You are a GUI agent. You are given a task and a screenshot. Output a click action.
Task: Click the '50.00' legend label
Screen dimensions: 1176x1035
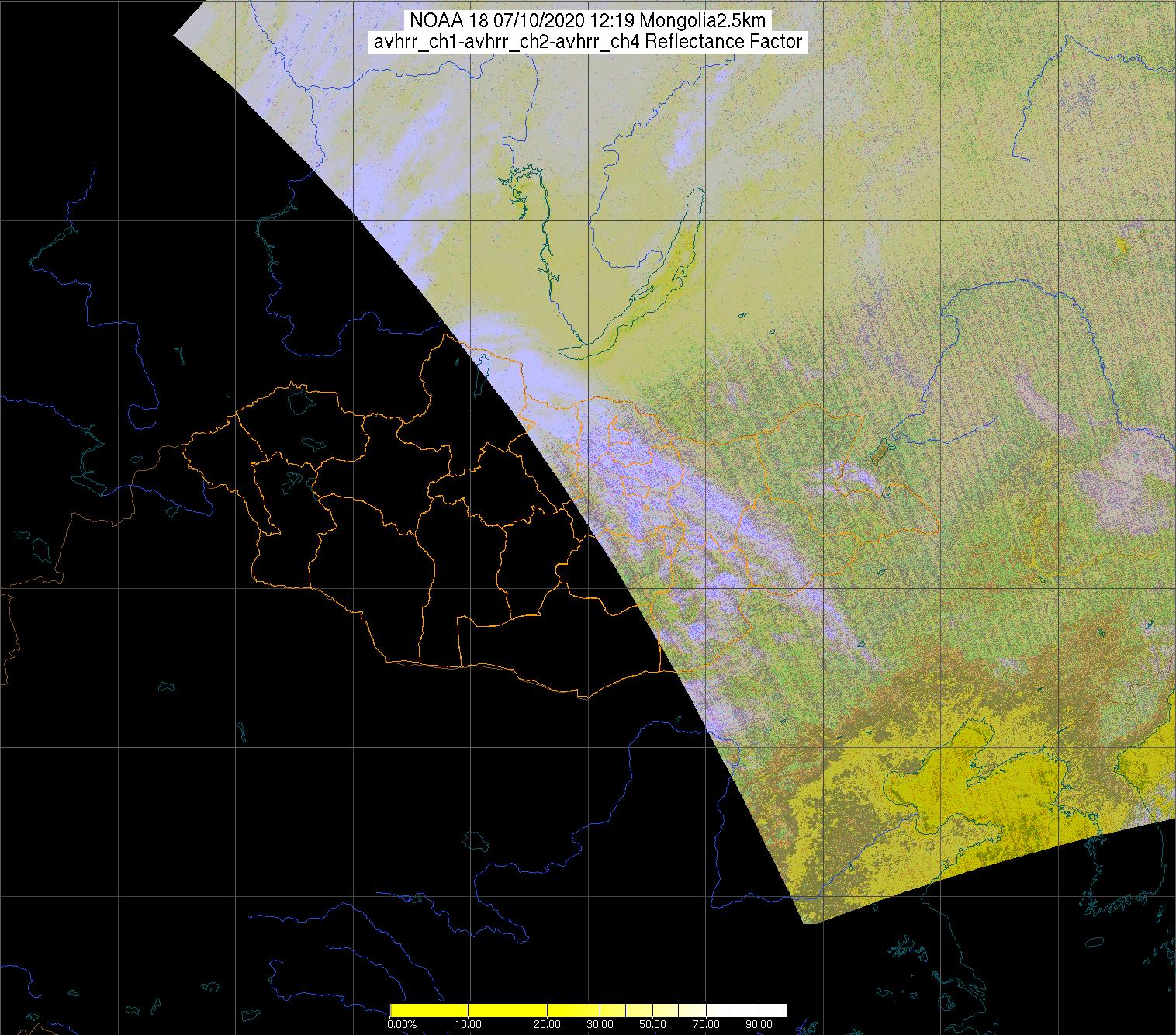coord(653,1024)
